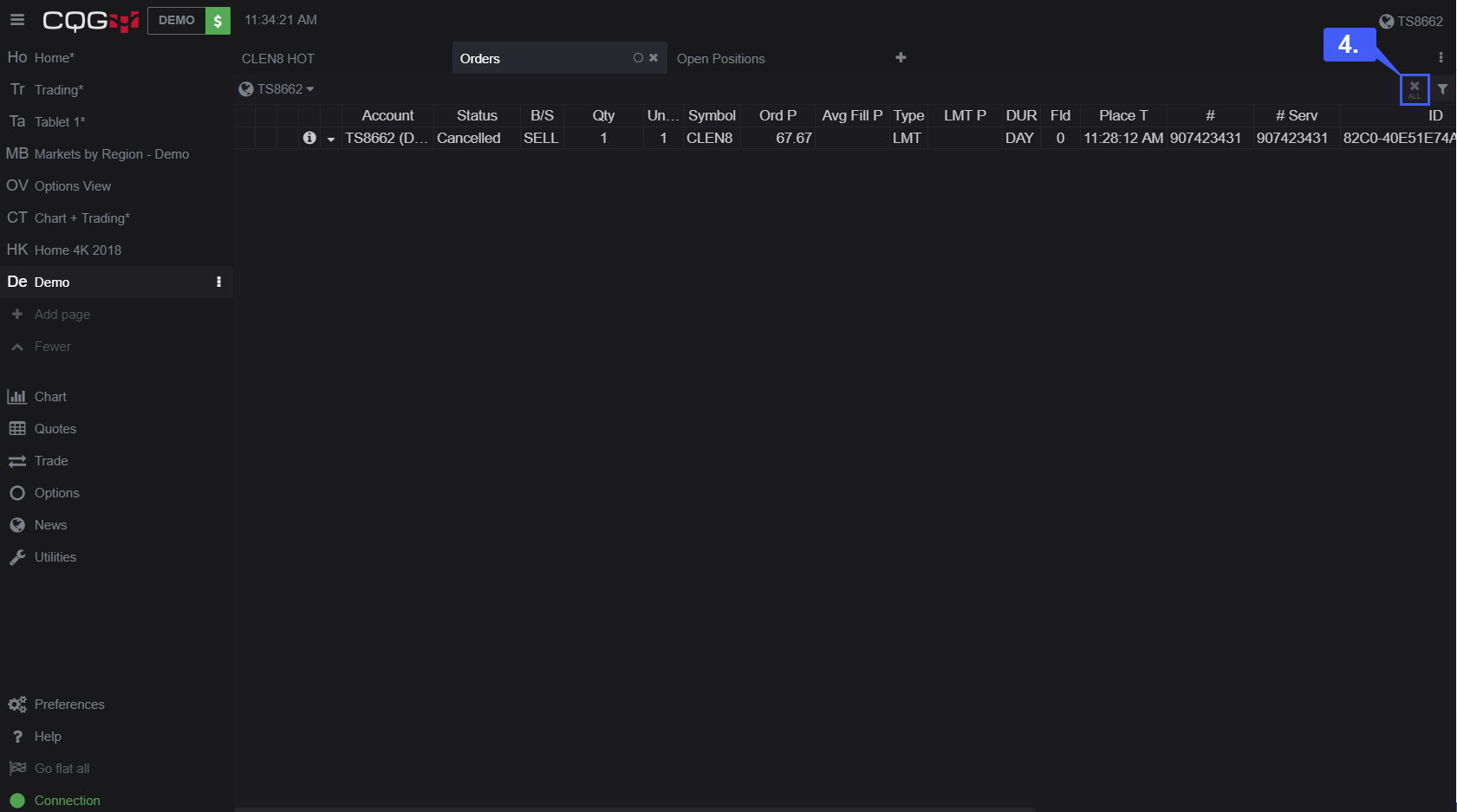The image size is (1457, 812).
Task: Expand the CLEN8 order row arrow
Action: tap(331, 139)
